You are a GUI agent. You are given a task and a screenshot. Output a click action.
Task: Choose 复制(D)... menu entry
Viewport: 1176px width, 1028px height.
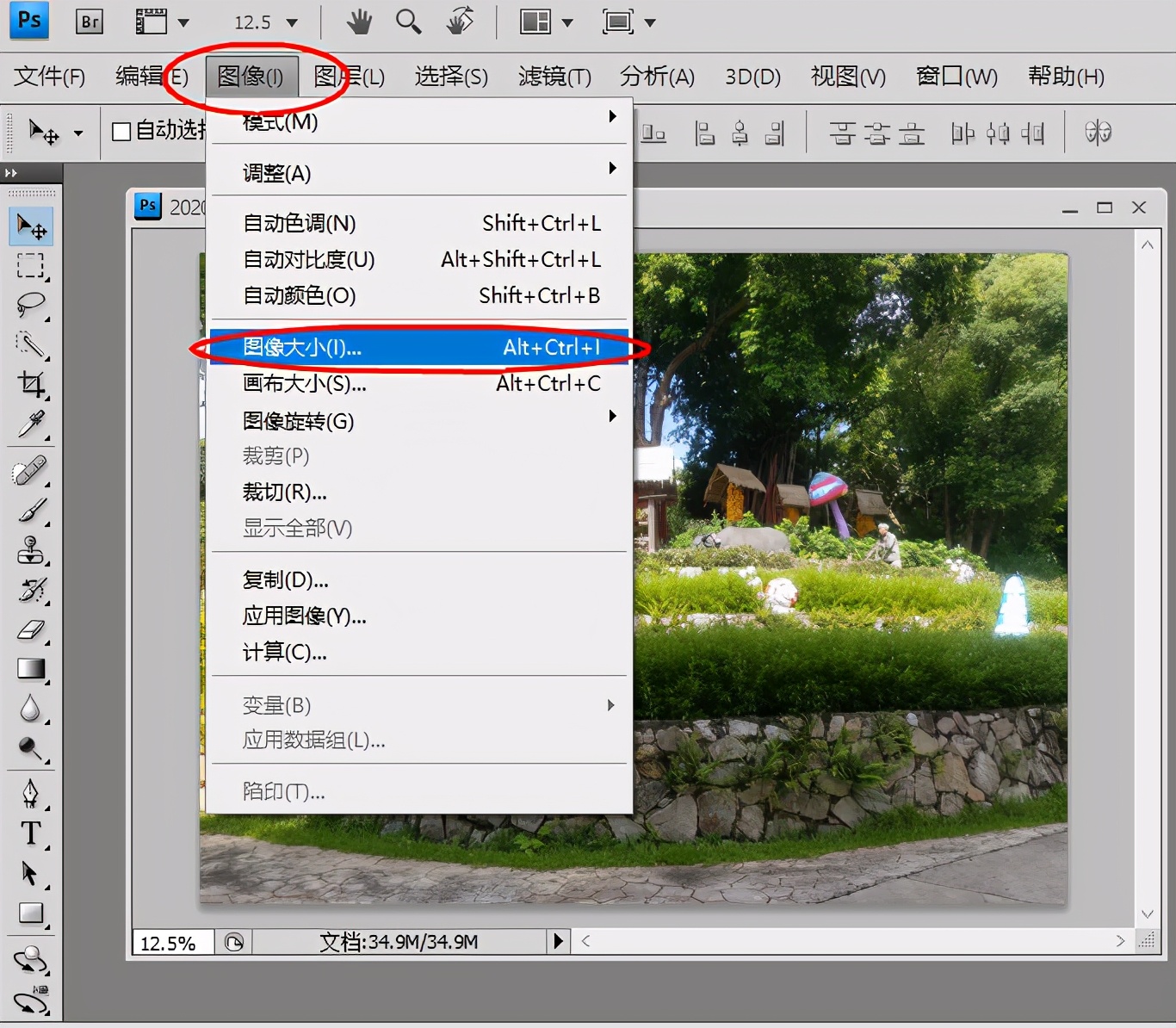point(419,580)
